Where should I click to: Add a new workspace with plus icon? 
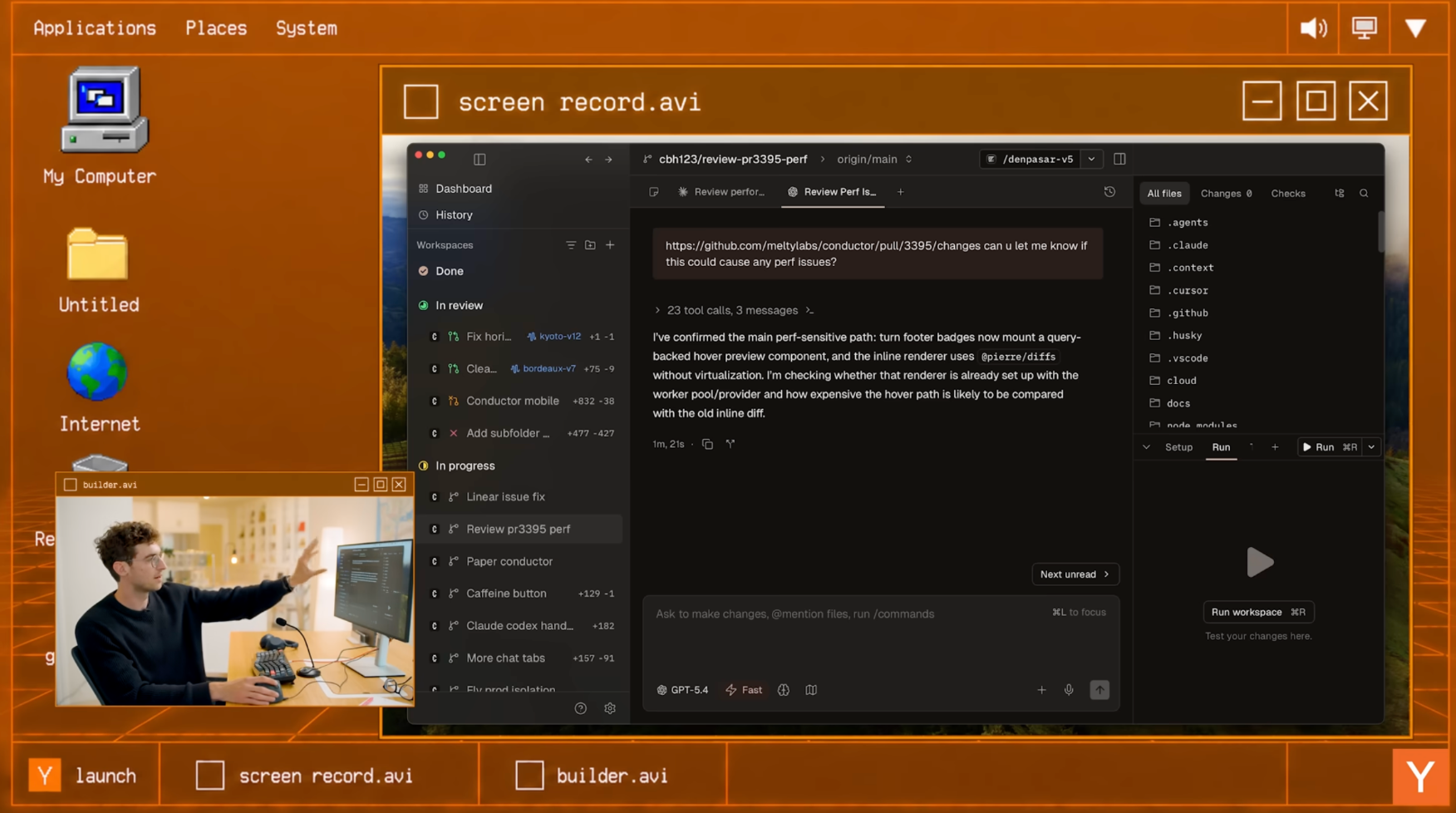pyautogui.click(x=610, y=245)
